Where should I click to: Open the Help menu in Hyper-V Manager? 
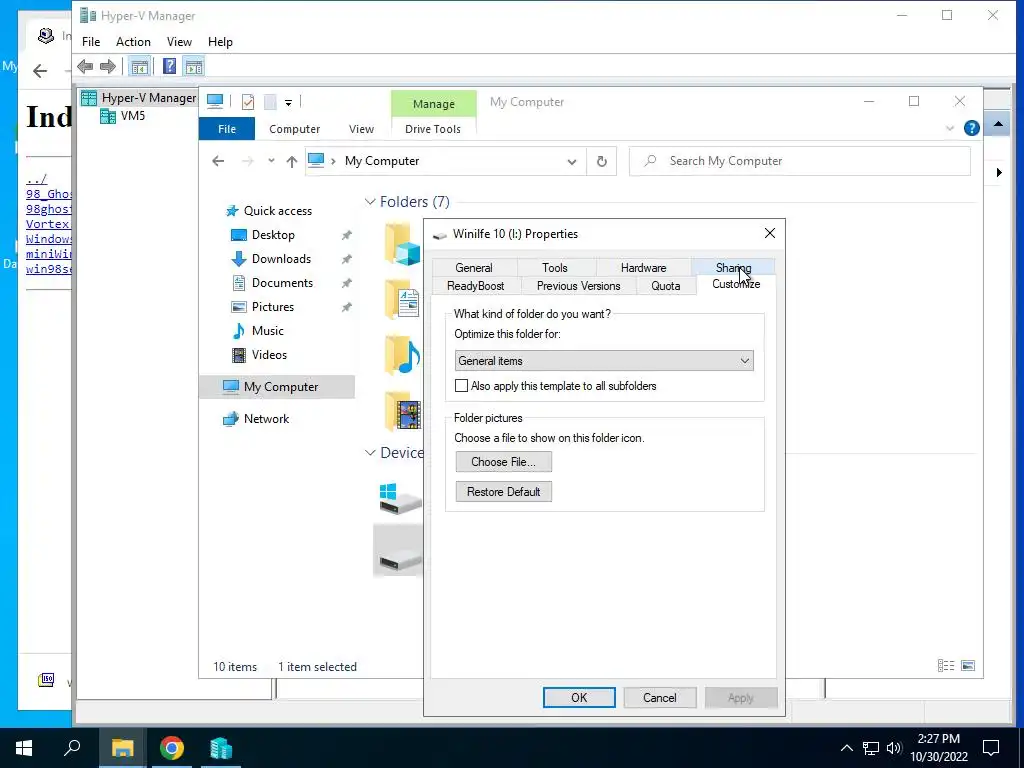pyautogui.click(x=220, y=42)
